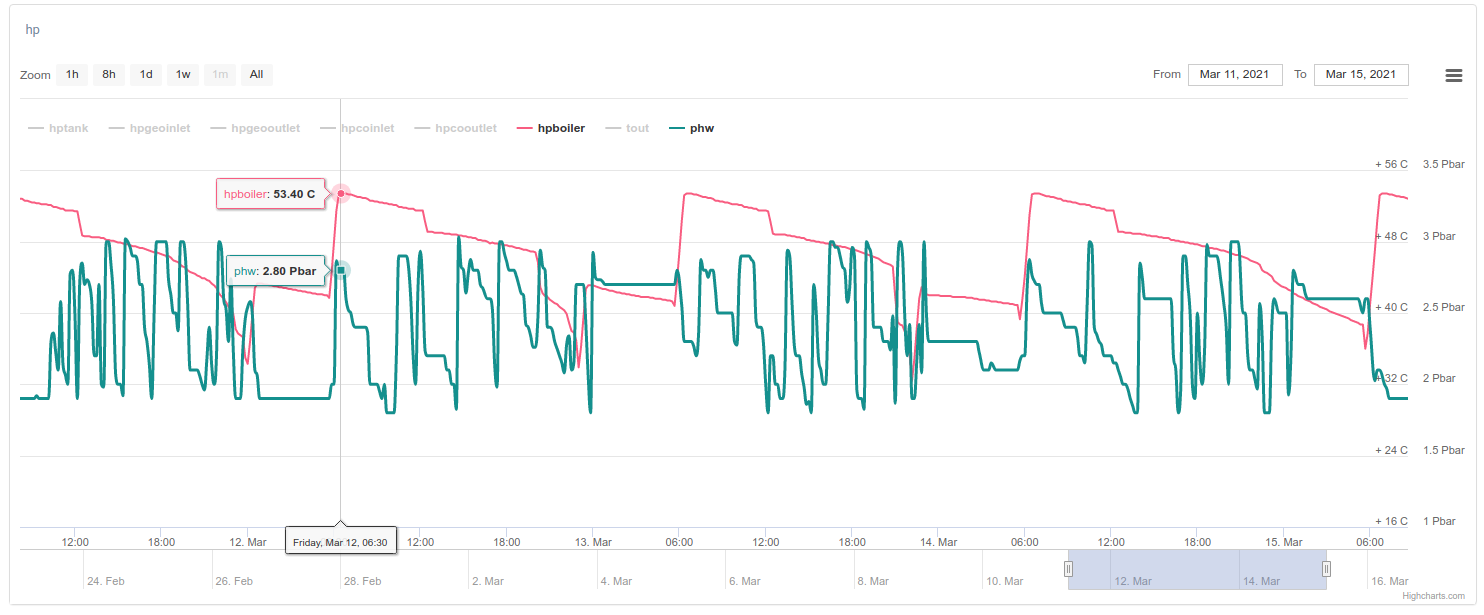Select the 8h zoom range

[x=109, y=74]
